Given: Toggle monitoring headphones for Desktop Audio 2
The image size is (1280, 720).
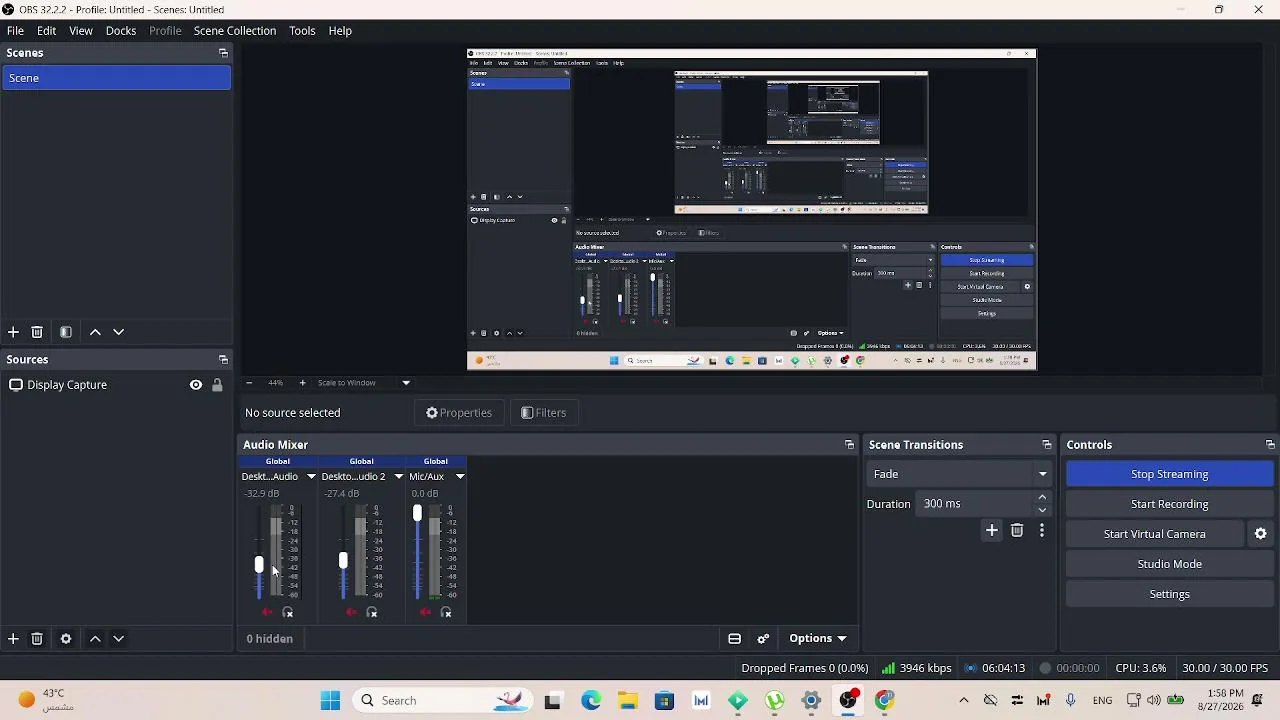Looking at the screenshot, I should pos(372,612).
